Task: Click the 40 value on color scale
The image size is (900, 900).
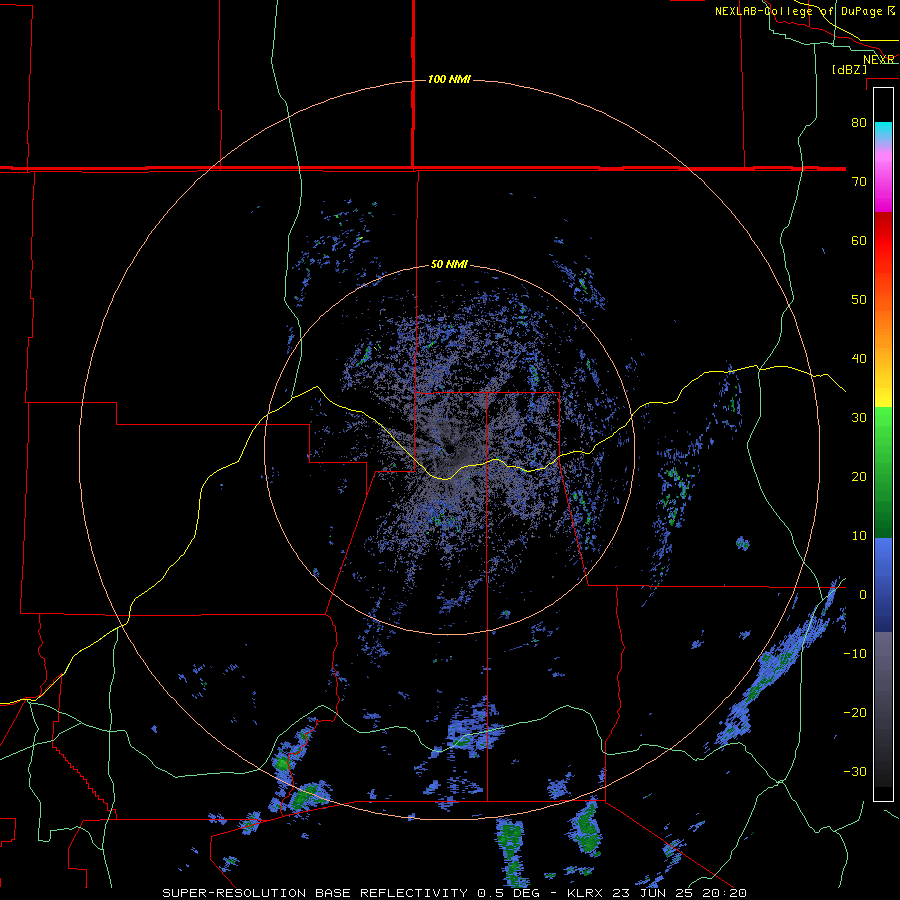Action: pyautogui.click(x=859, y=359)
